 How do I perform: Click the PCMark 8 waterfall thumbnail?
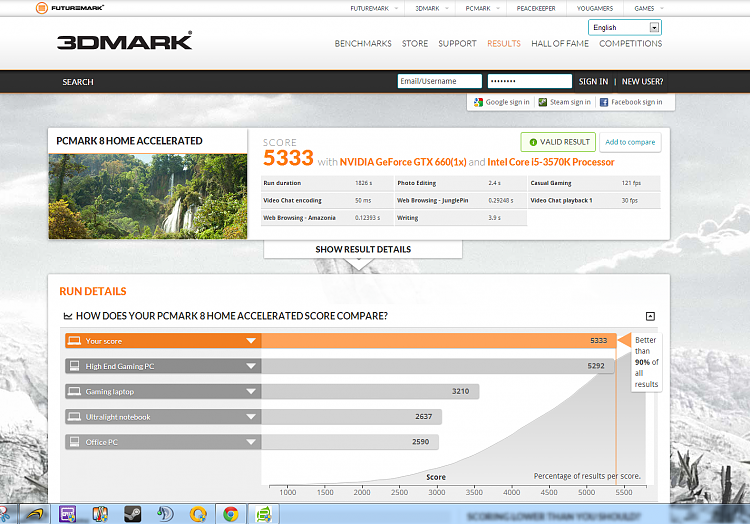tap(148, 196)
